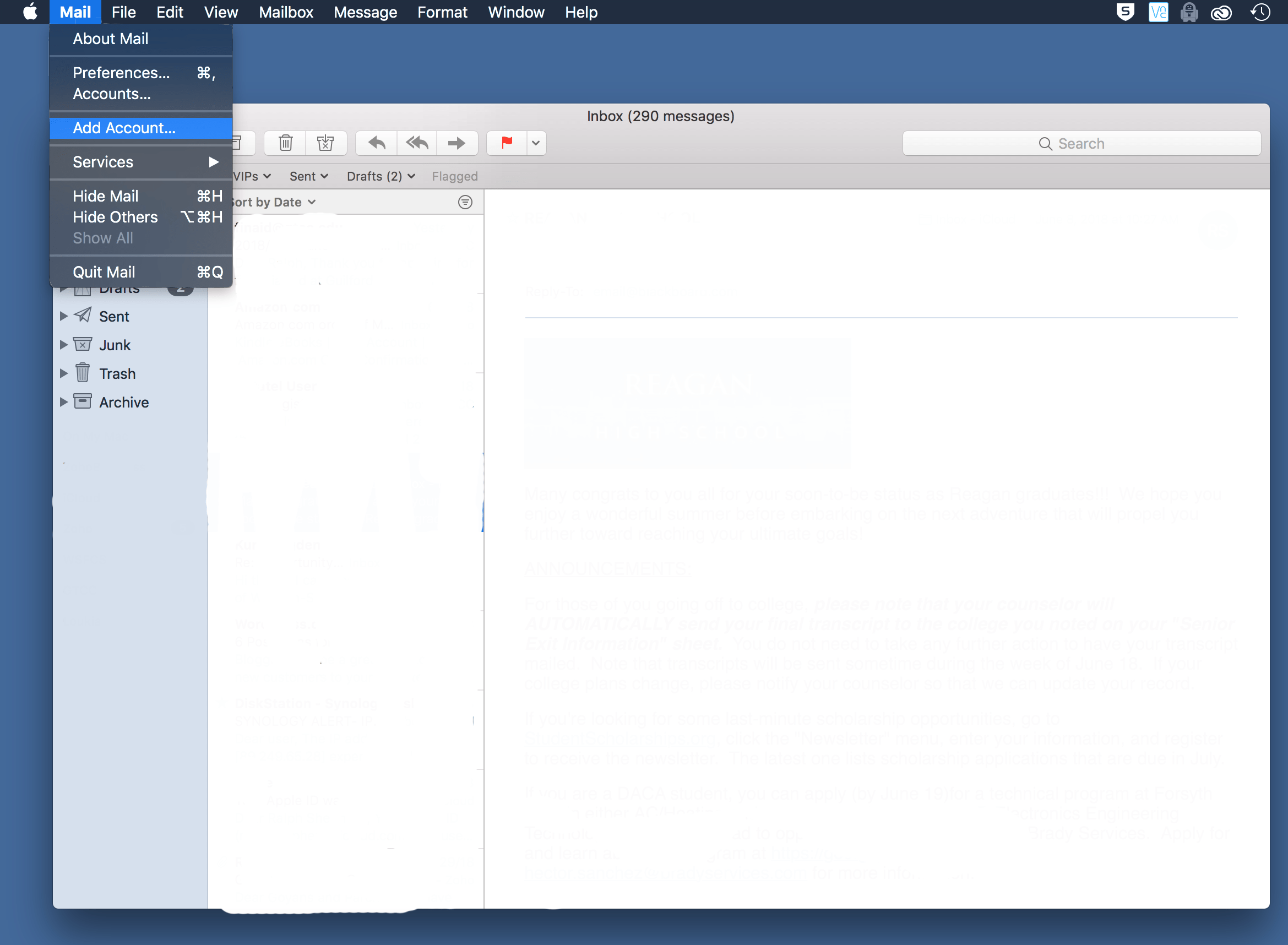Open the Sort by Date dropdown
The width and height of the screenshot is (1288, 945).
point(273,202)
